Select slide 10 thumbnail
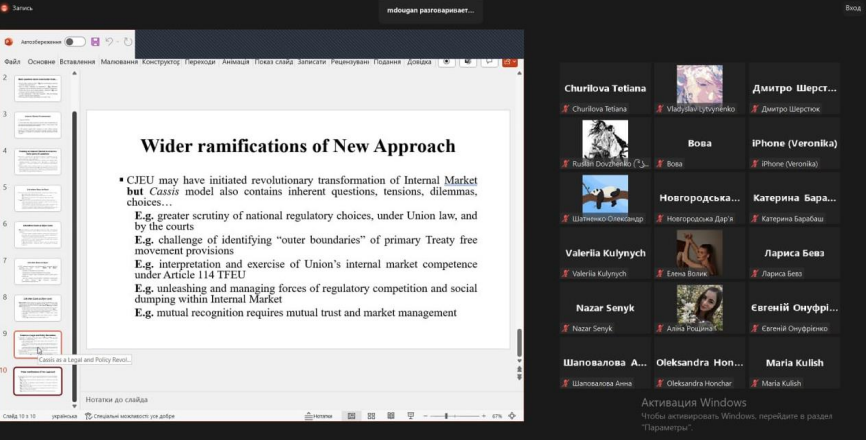 tap(38, 381)
